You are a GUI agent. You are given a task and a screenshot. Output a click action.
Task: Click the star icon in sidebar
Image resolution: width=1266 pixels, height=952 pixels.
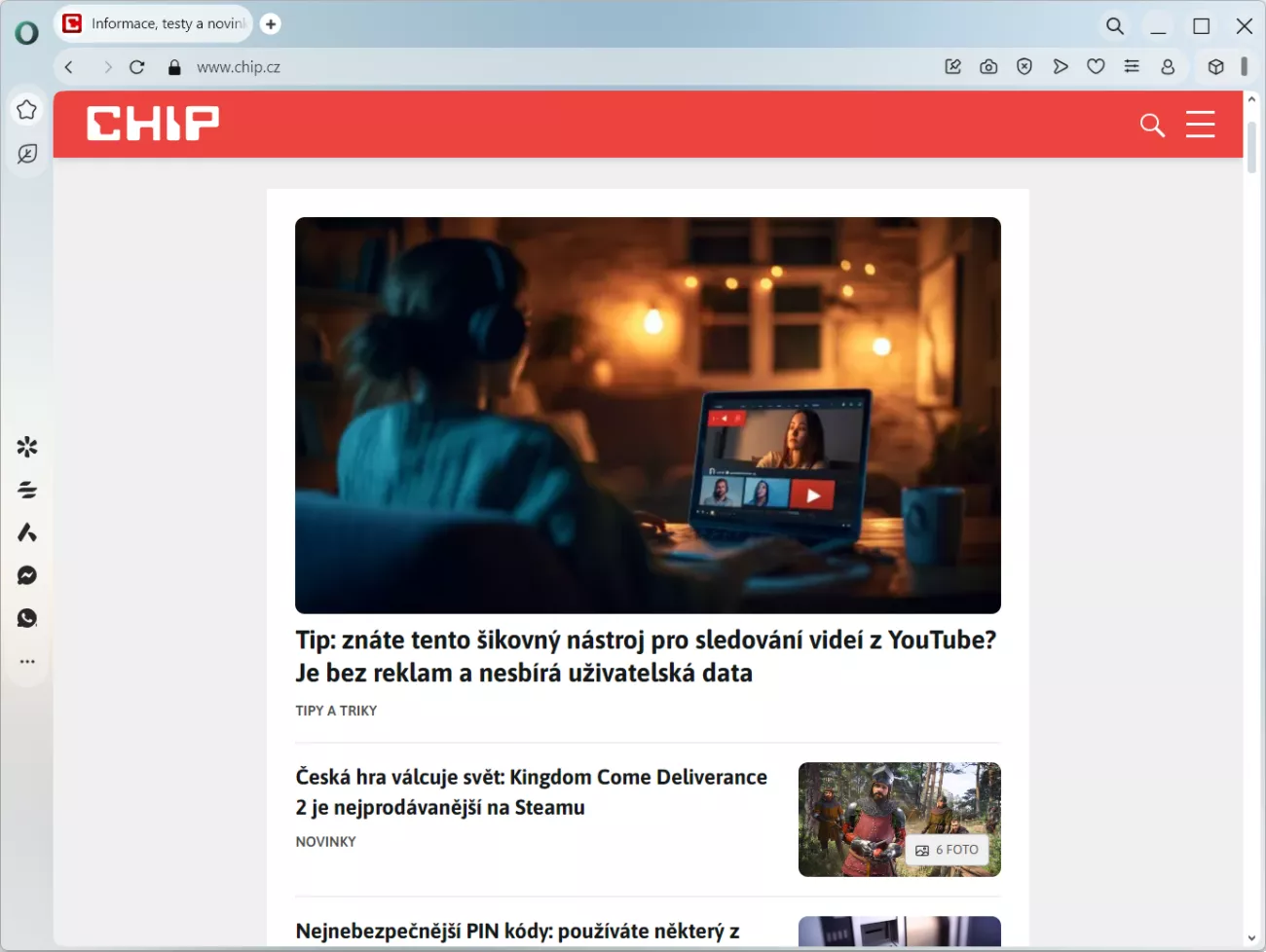tap(27, 110)
